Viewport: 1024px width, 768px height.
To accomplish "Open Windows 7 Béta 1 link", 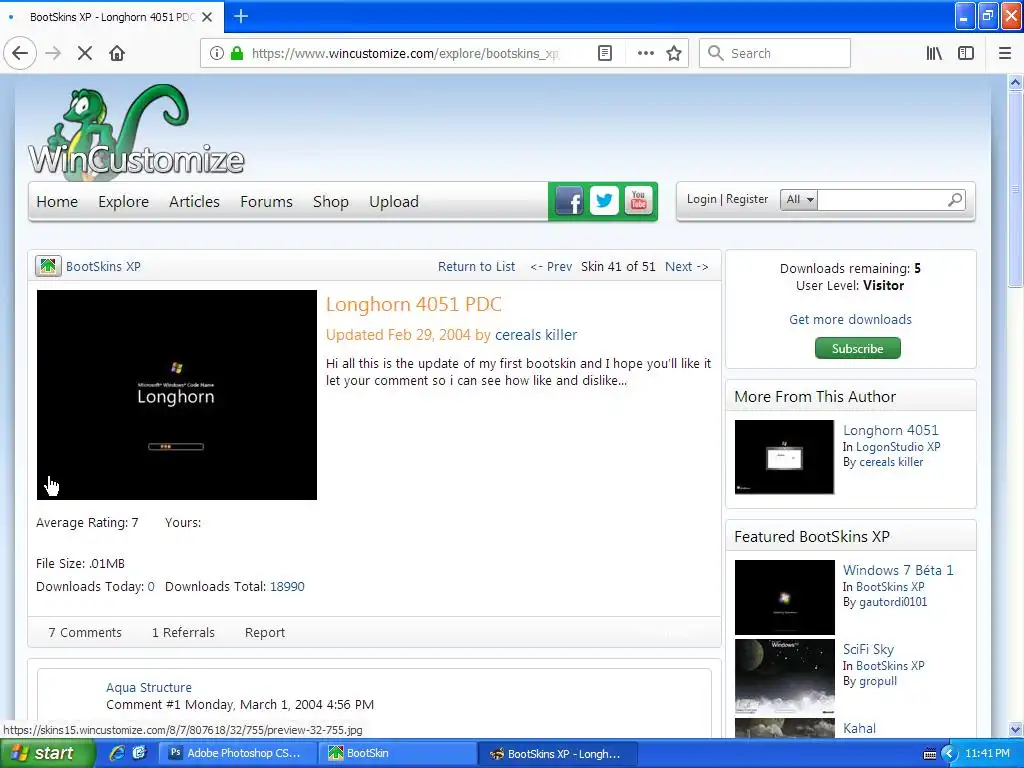I will coord(898,570).
